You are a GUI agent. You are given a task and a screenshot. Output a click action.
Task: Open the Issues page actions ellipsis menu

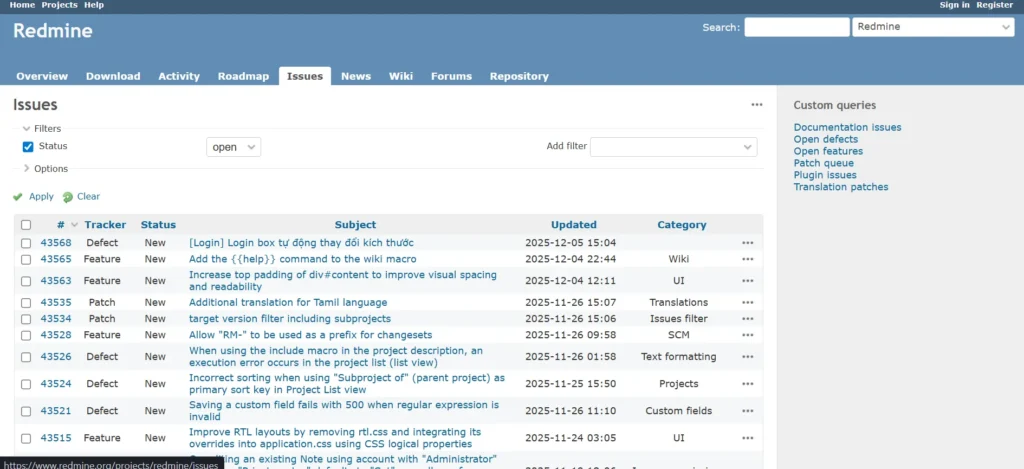[756, 105]
